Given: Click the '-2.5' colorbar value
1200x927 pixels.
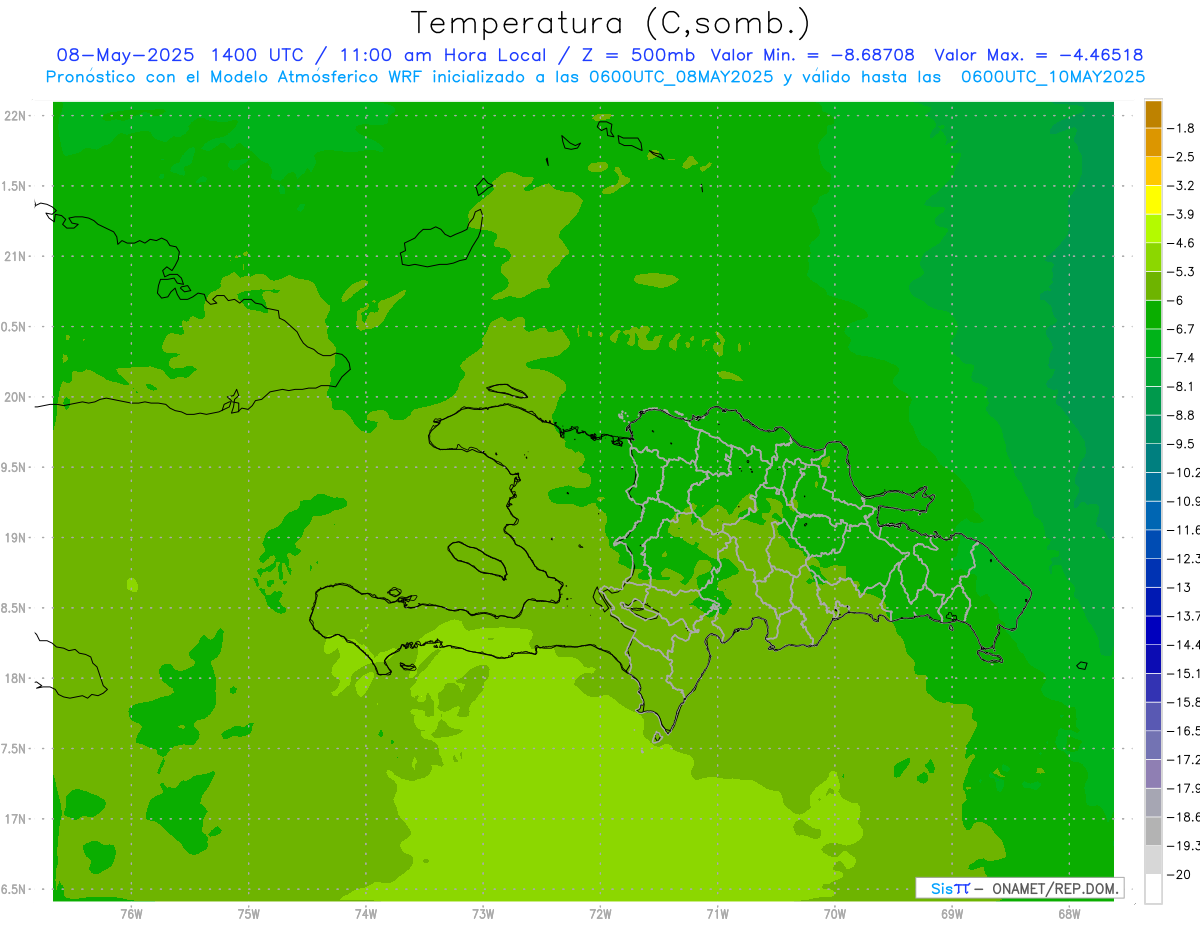Looking at the screenshot, I should pos(1182,157).
